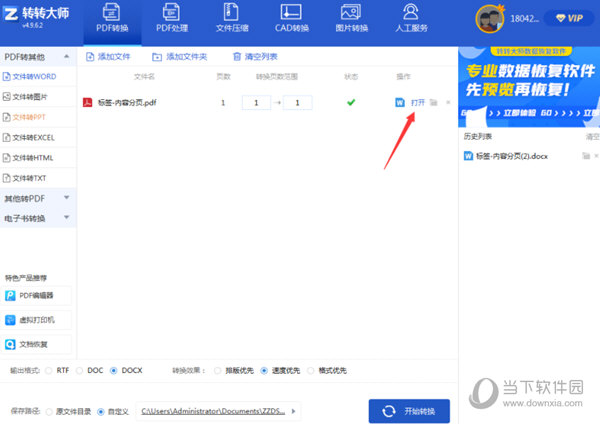Open the 图片转换 tab

point(351,18)
